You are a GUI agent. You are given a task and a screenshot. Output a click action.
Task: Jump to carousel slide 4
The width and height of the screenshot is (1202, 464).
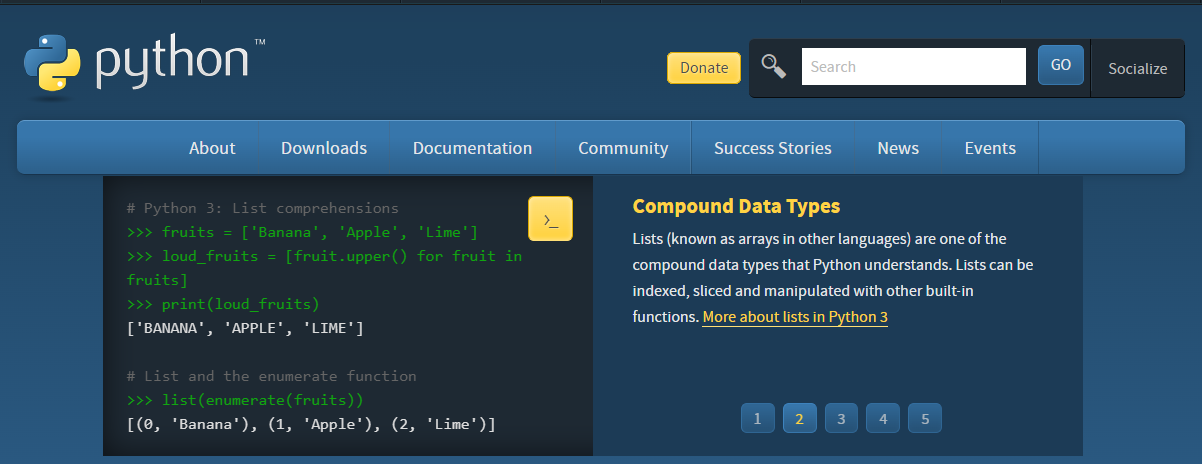884,419
